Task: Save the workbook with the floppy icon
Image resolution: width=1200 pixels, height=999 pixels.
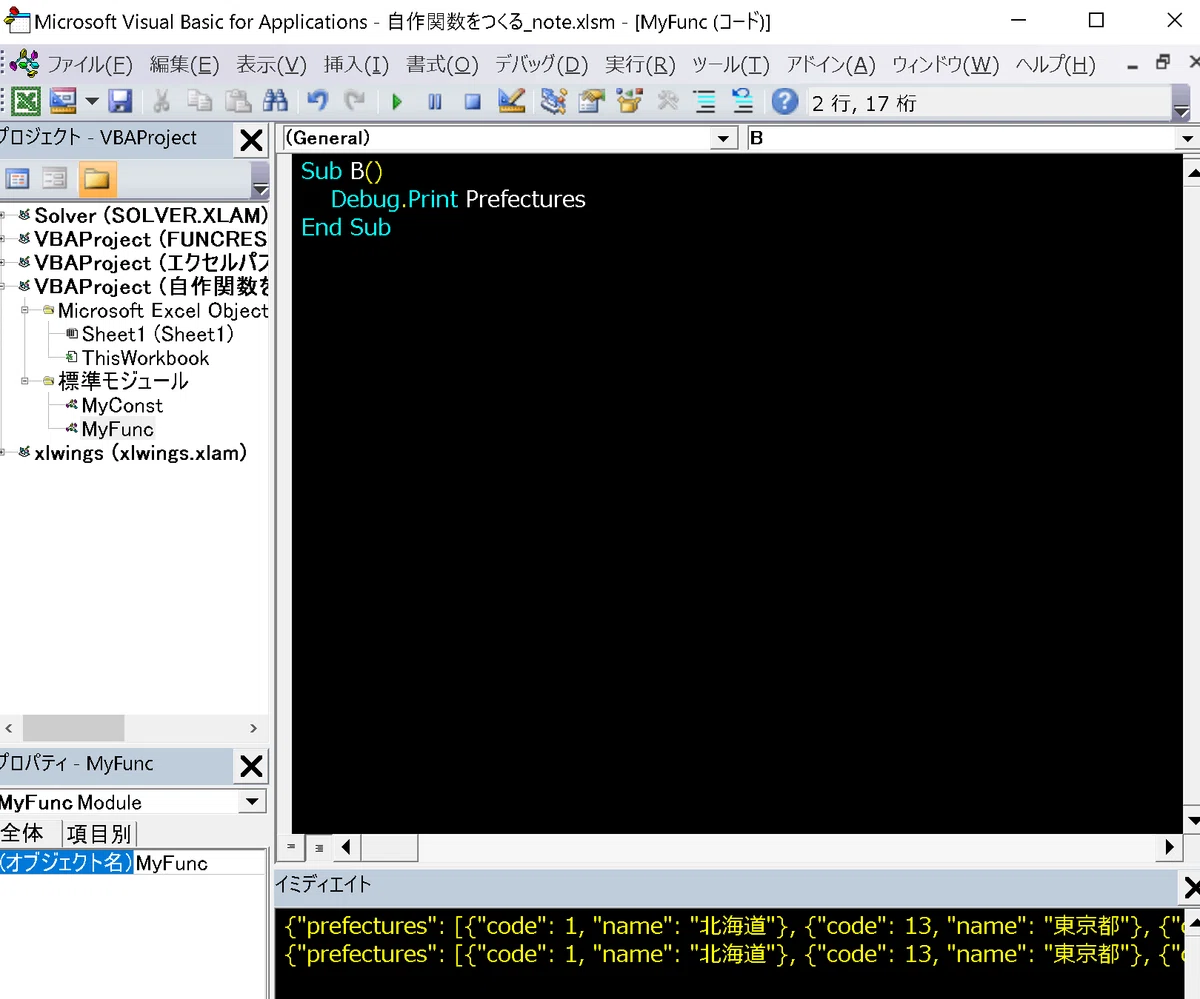Action: click(x=120, y=101)
